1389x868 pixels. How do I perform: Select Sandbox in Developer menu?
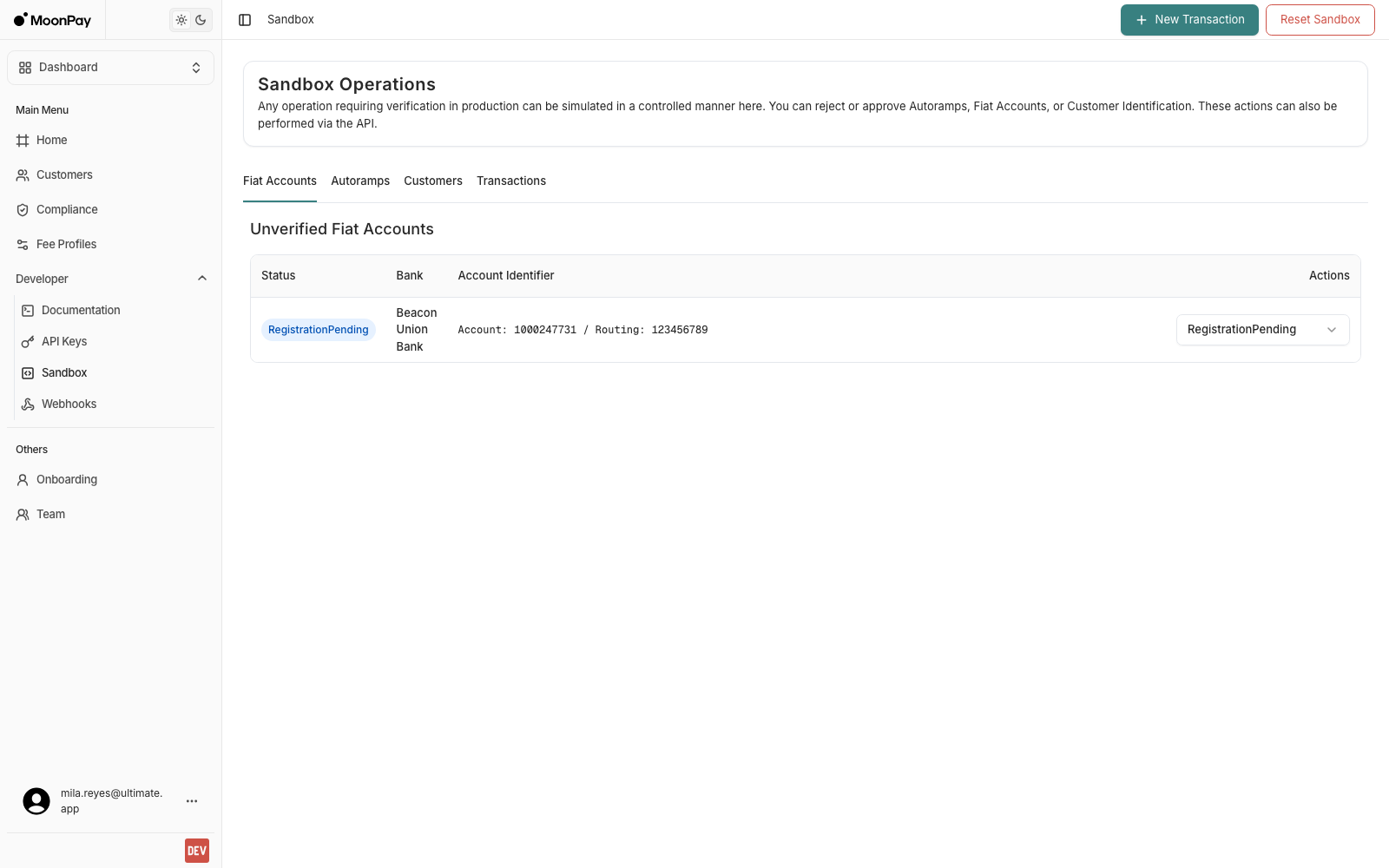[115, 373]
